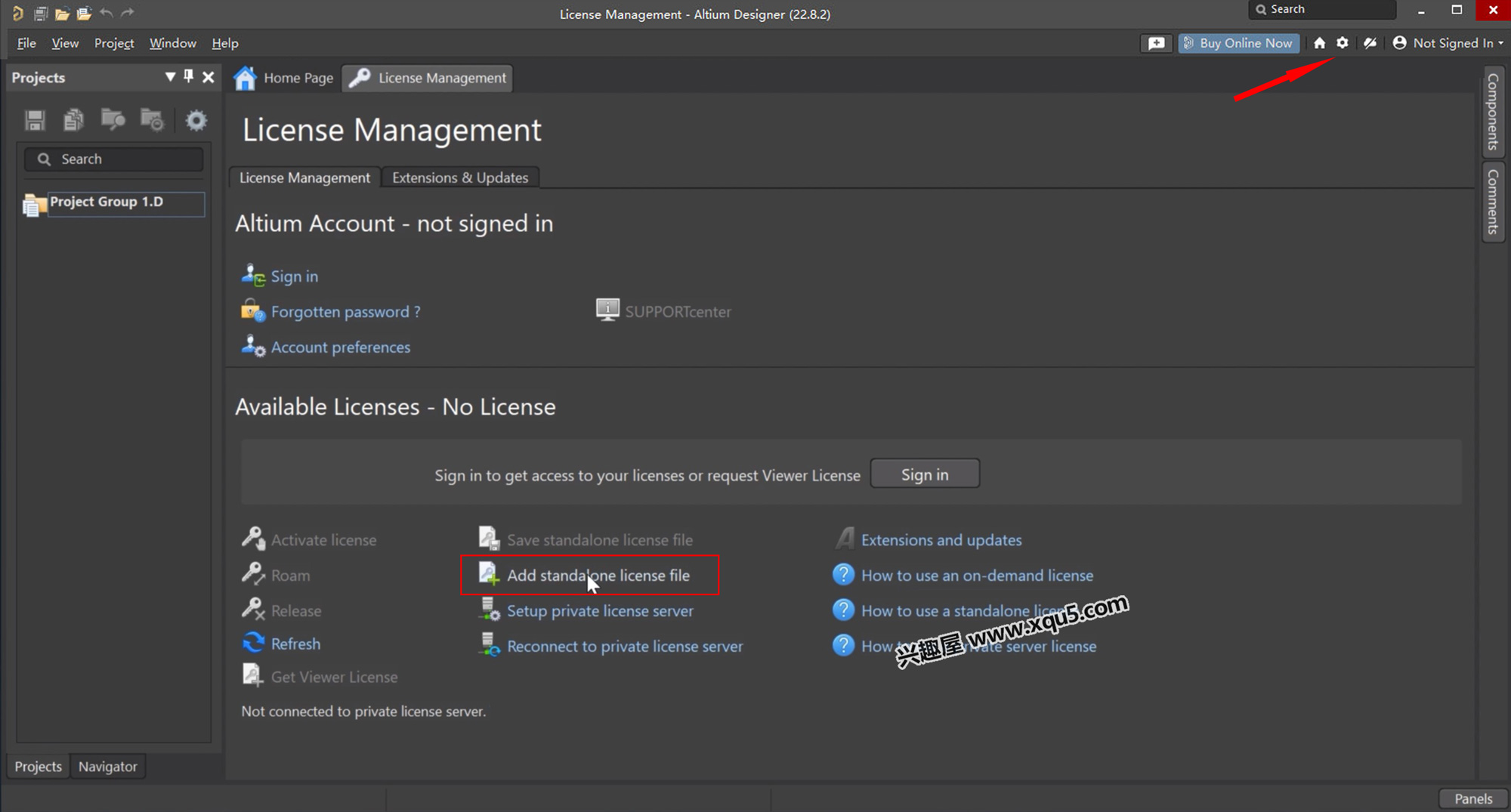Open any existing document via folder icon
The image size is (1511, 812).
click(x=62, y=13)
